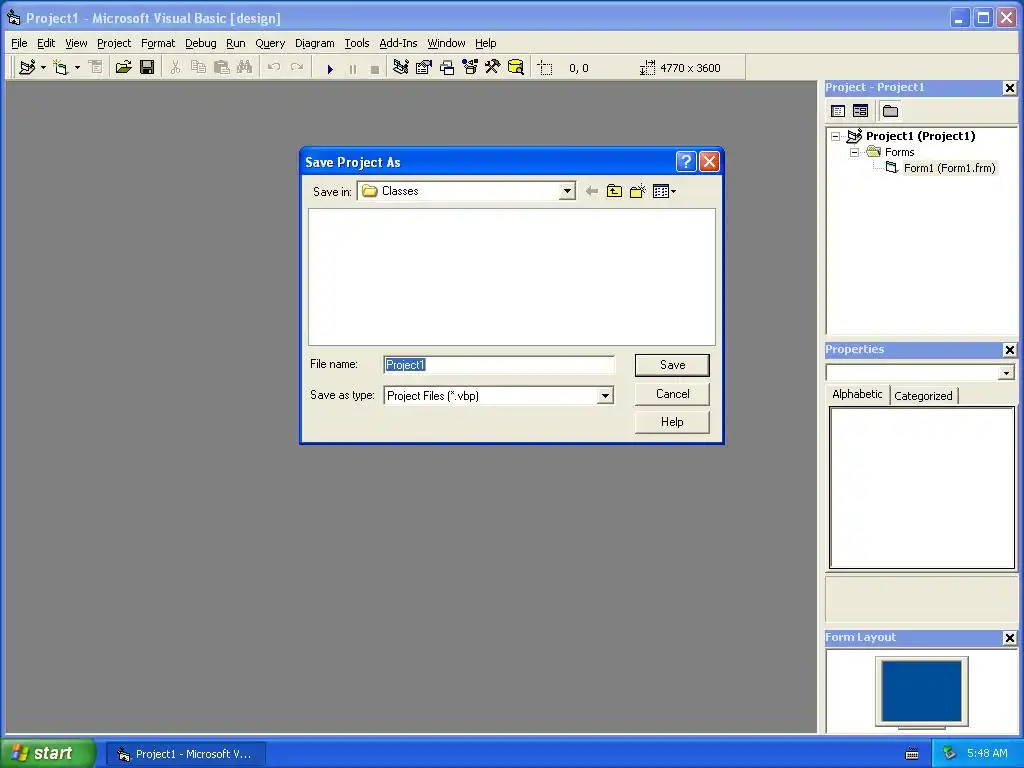1024x768 pixels.
Task: Open the Format menu
Action: click(x=158, y=43)
